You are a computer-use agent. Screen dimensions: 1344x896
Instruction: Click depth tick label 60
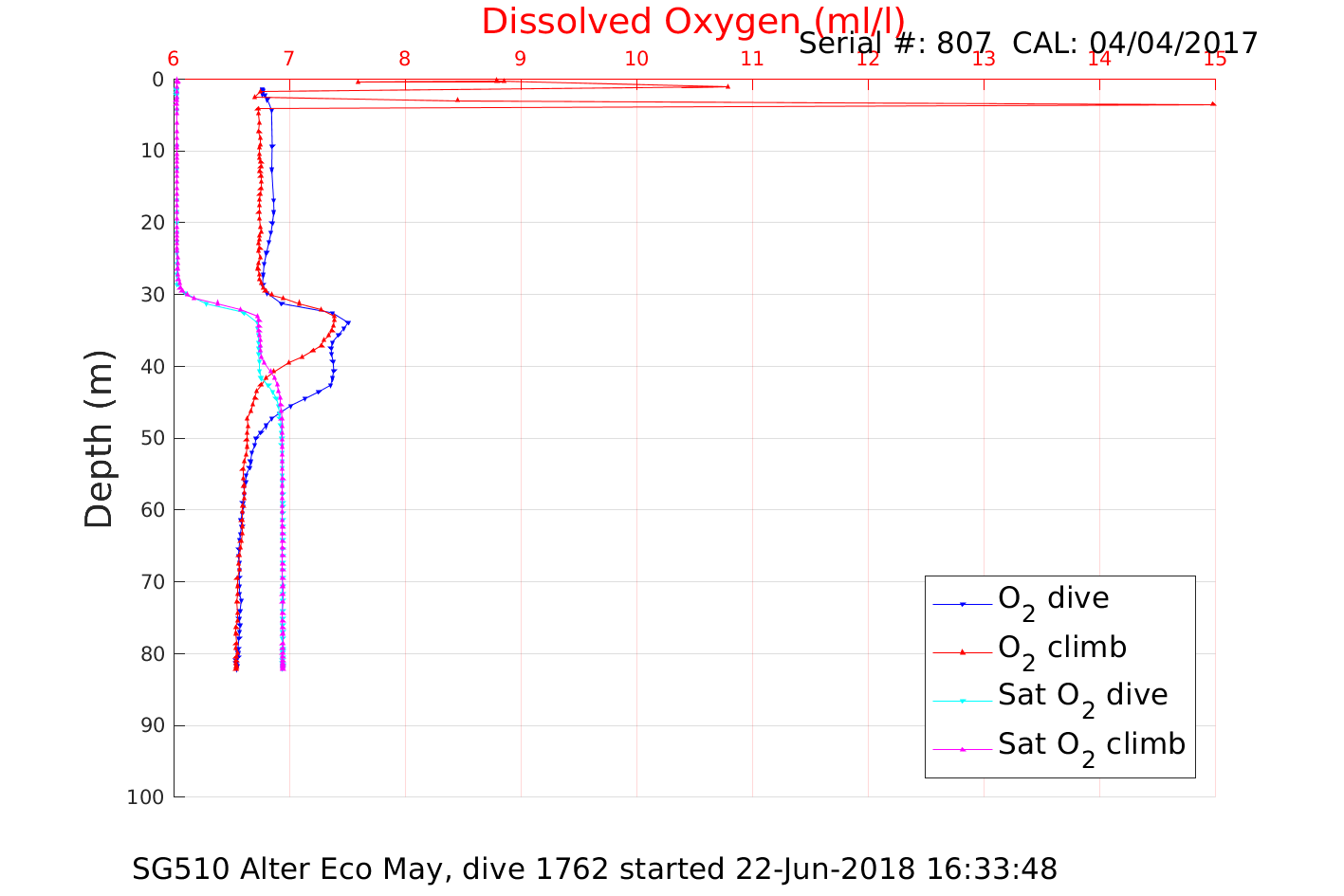point(153,510)
